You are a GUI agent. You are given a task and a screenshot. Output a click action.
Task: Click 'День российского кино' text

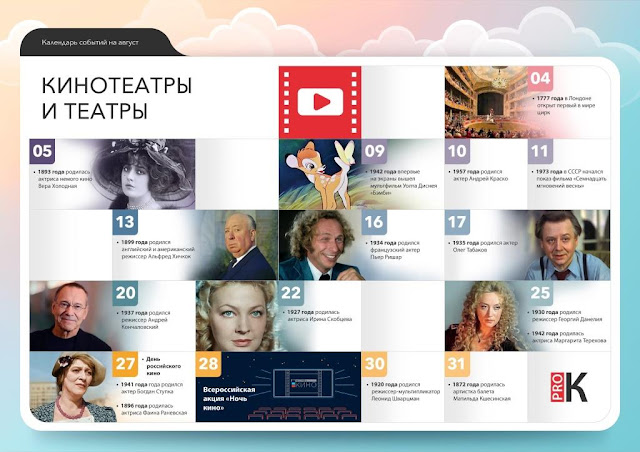point(162,366)
